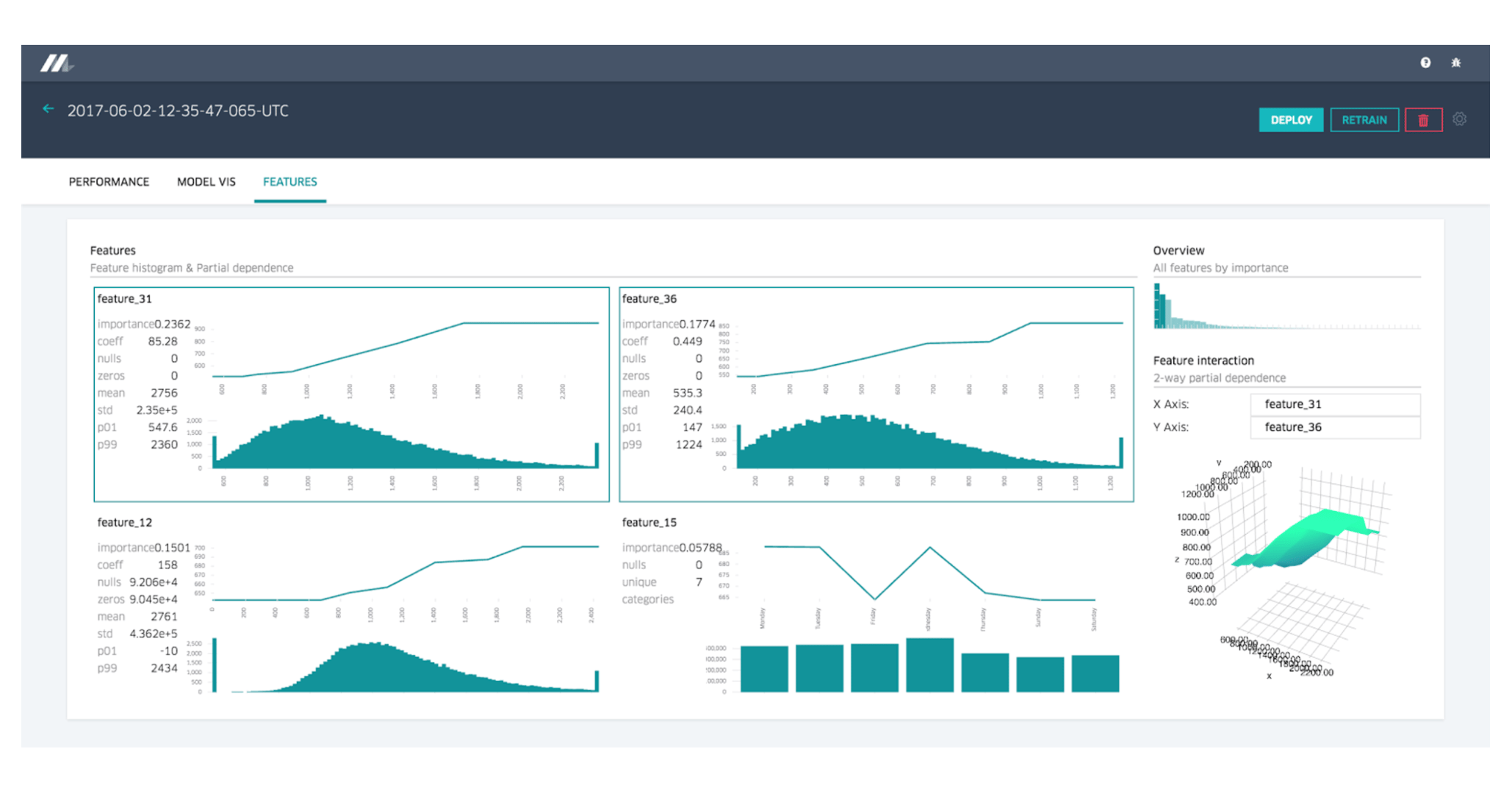Click the application logo in the top bar
This screenshot has width=1512, height=793.
tap(56, 63)
